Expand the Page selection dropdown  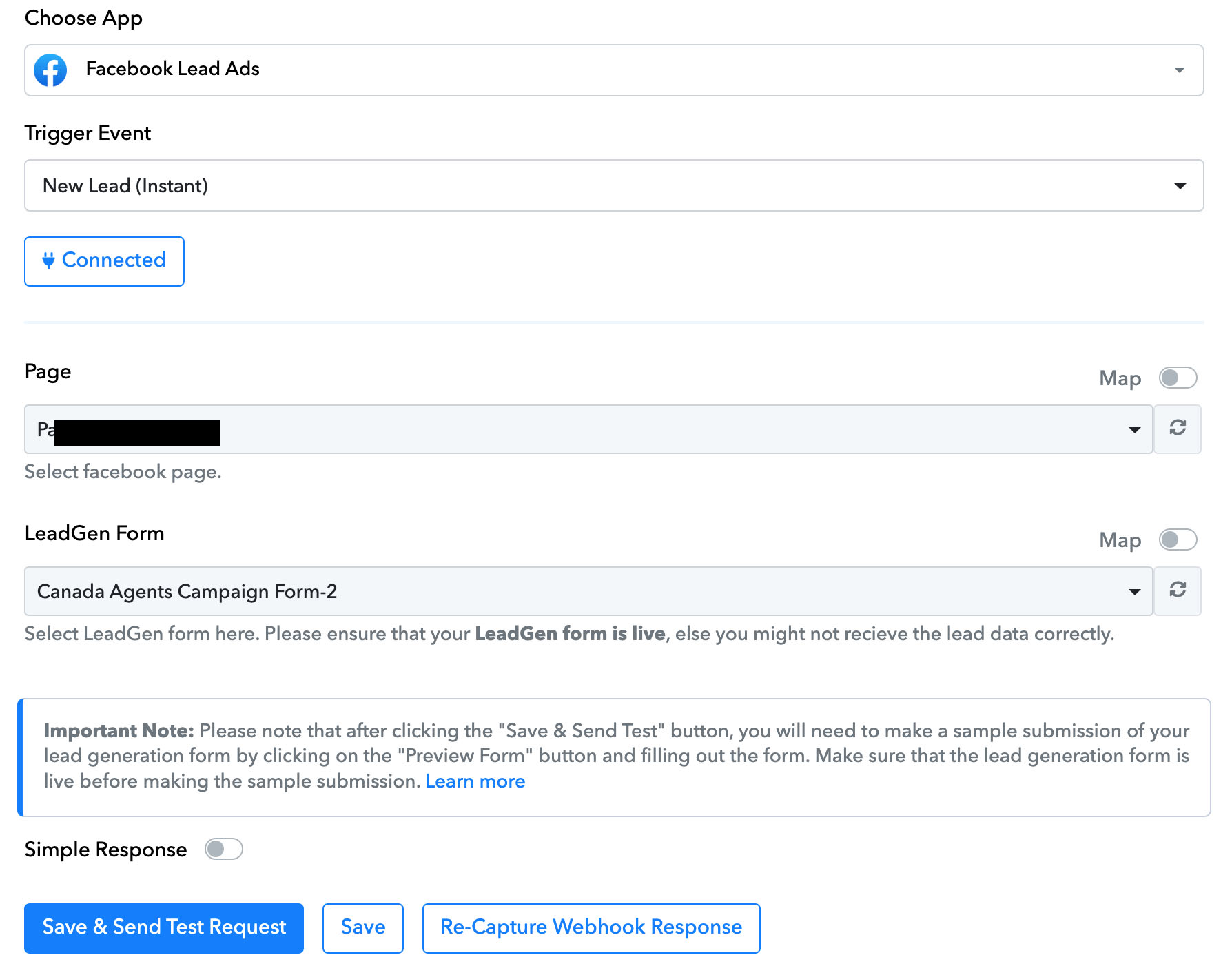click(588, 429)
